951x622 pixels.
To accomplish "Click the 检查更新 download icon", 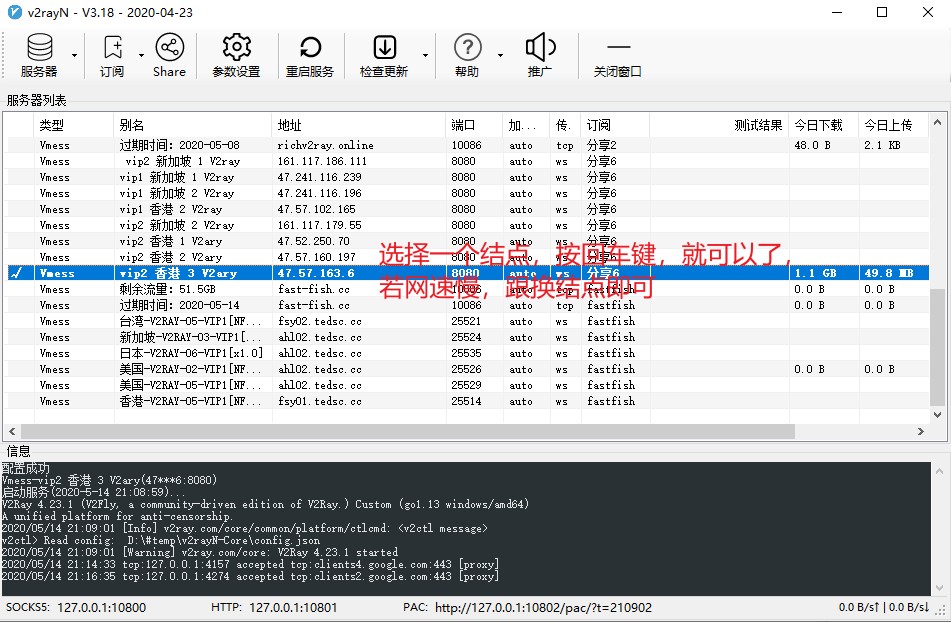I will point(384,55).
